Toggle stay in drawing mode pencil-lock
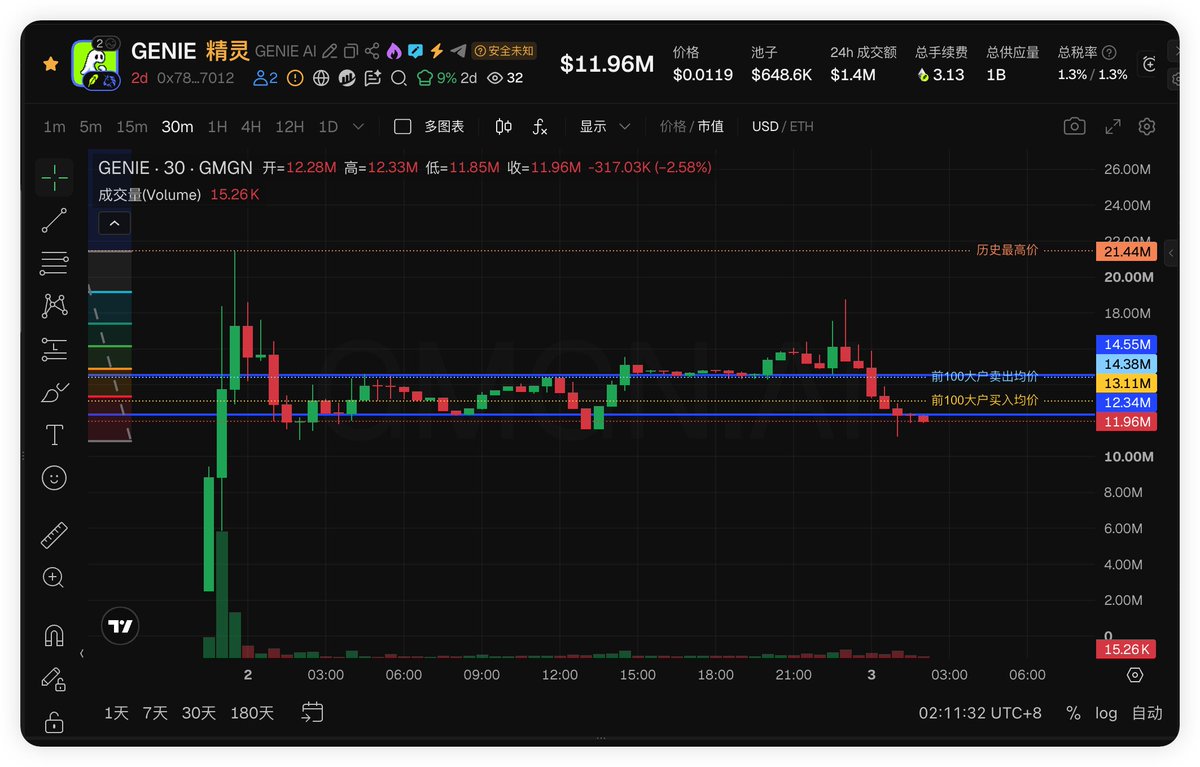The width and height of the screenshot is (1200, 767). [x=54, y=679]
